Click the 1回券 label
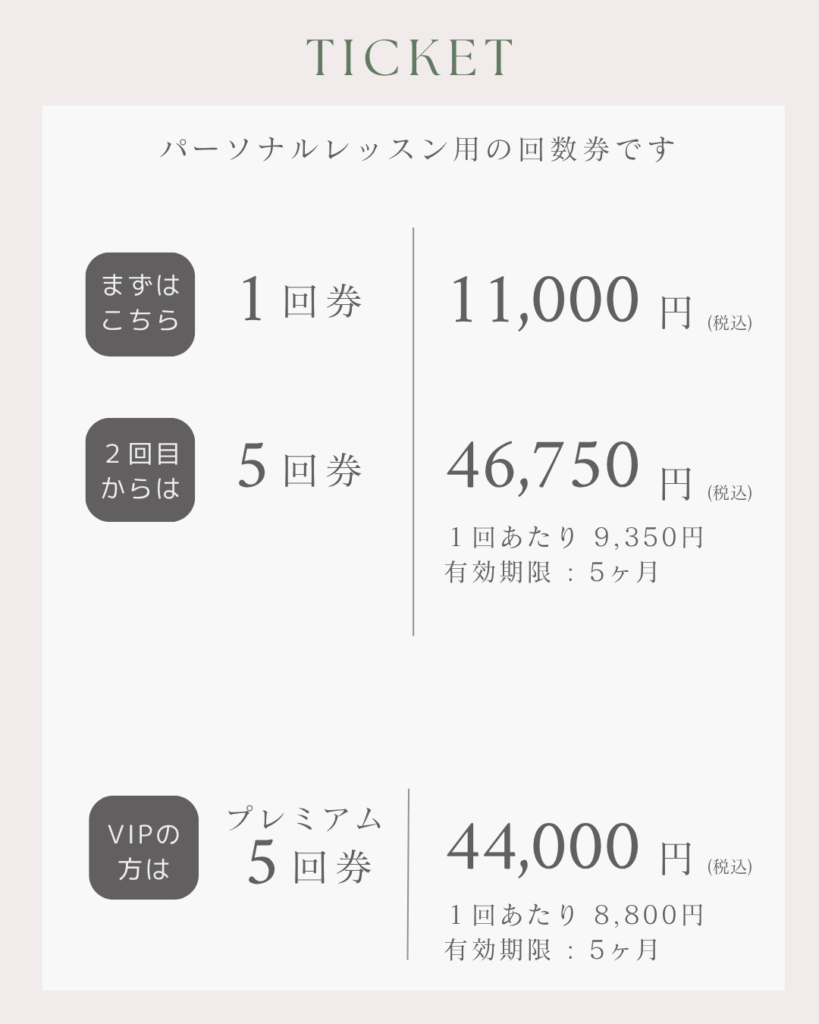This screenshot has height=1024, width=819. point(300,300)
